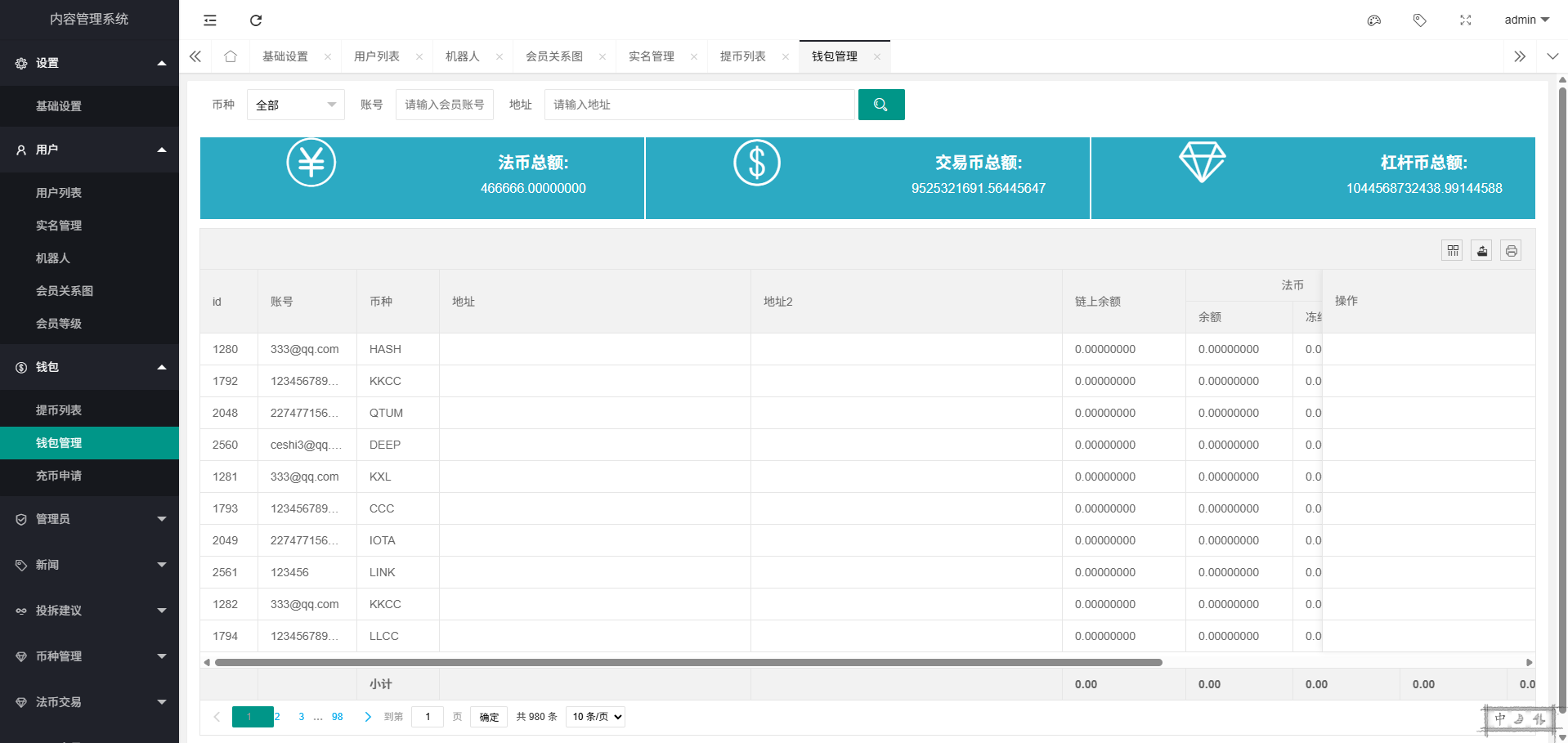
Task: Click the horizontal table scrollbar
Action: (687, 662)
